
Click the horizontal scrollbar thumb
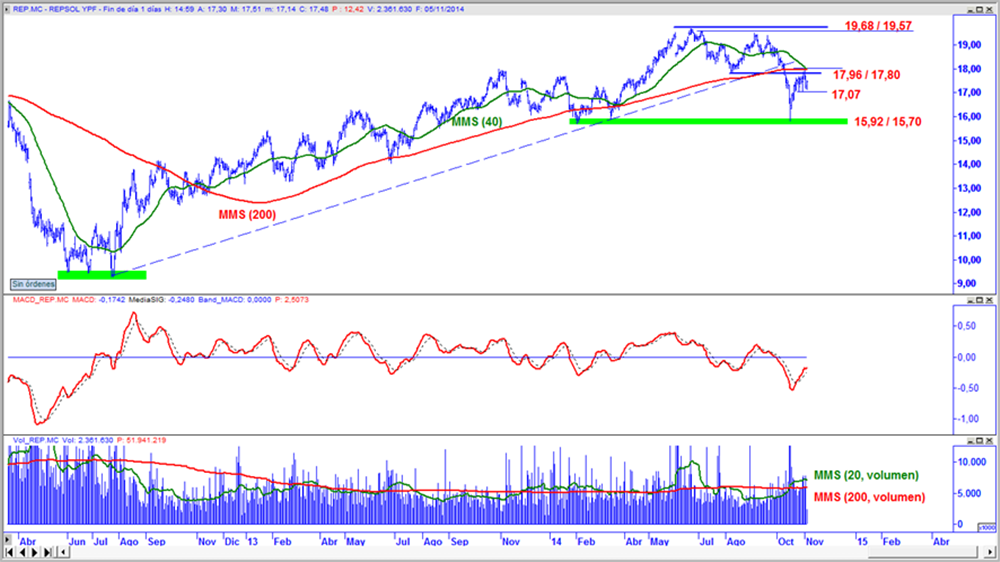[x=923, y=552]
